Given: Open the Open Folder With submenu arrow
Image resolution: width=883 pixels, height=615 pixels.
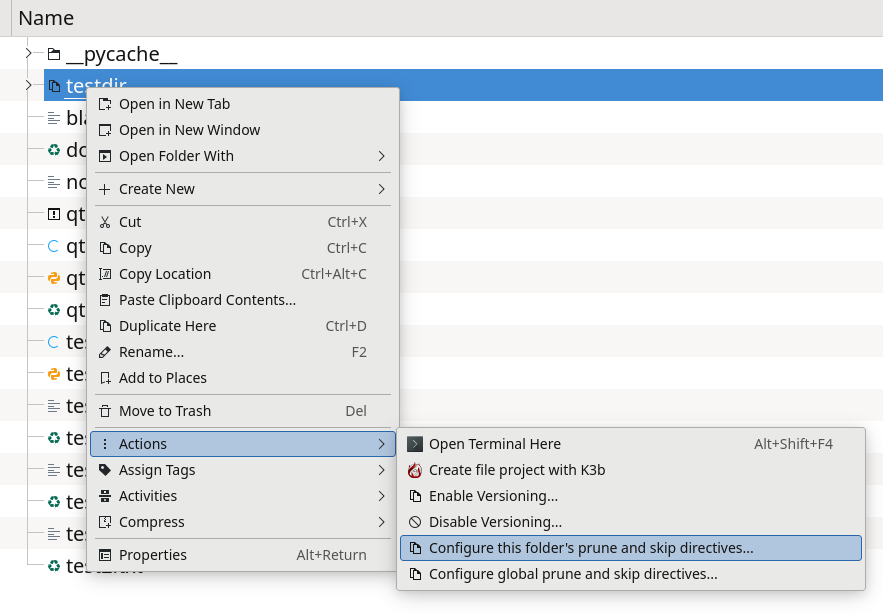Looking at the screenshot, I should coord(382,156).
